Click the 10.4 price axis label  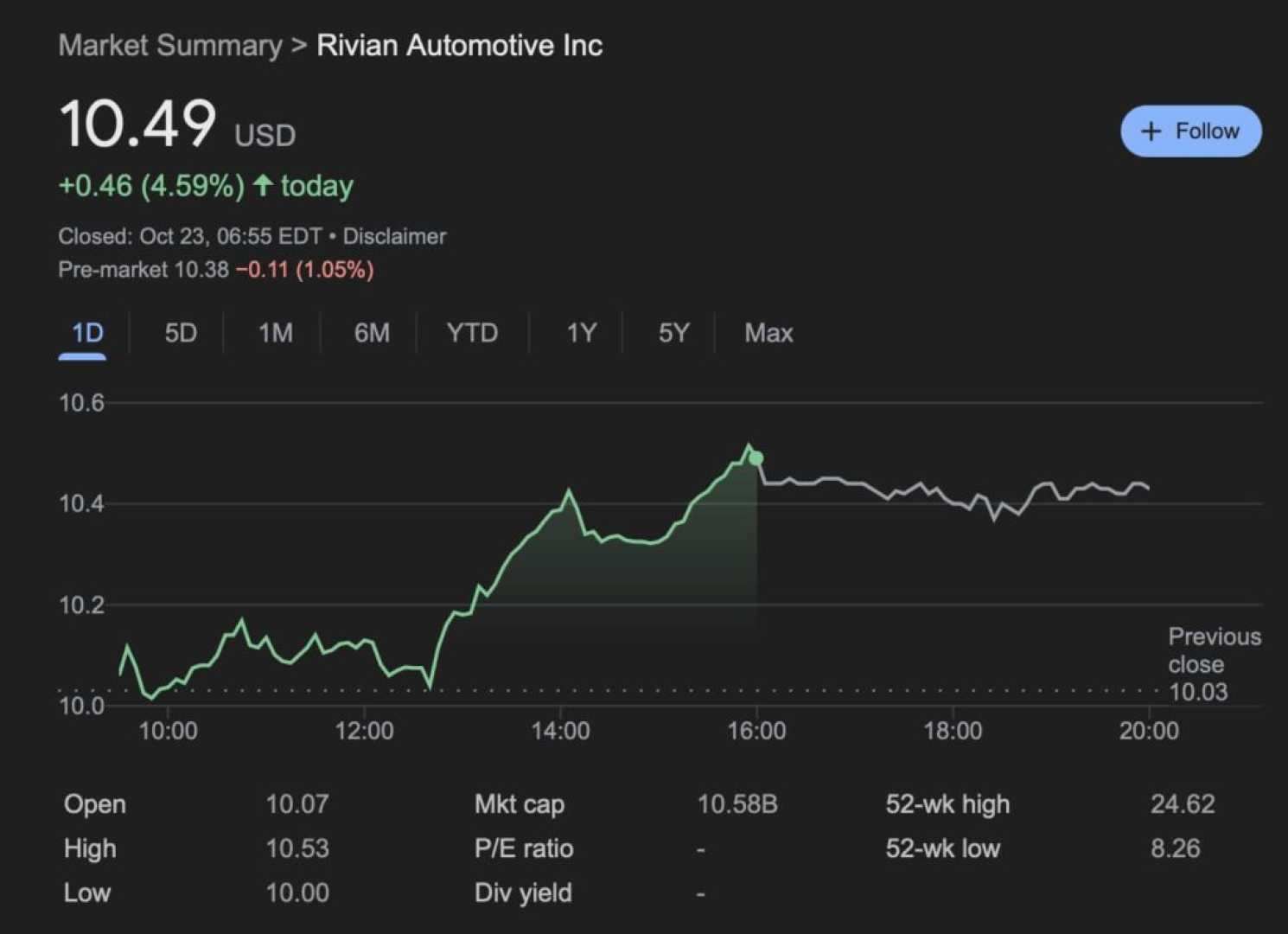pos(81,504)
